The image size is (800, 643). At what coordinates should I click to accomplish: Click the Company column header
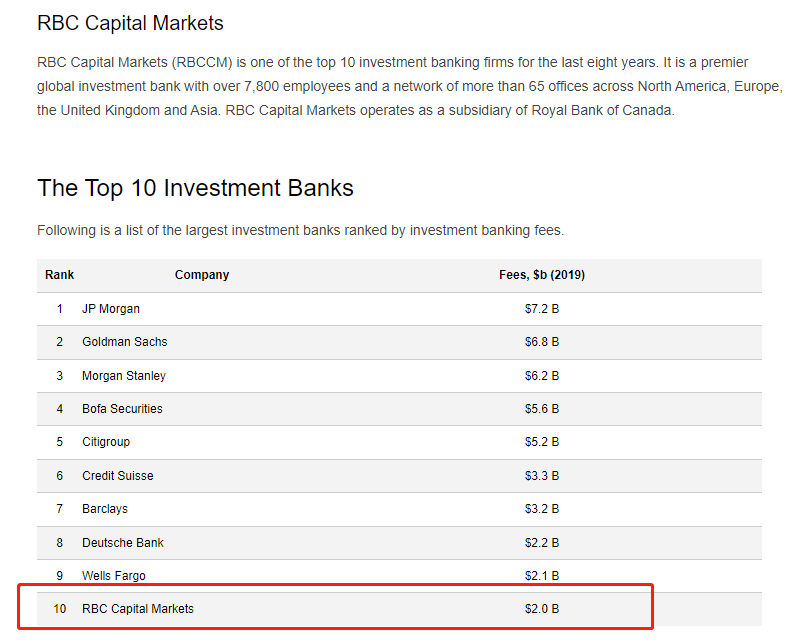point(202,275)
